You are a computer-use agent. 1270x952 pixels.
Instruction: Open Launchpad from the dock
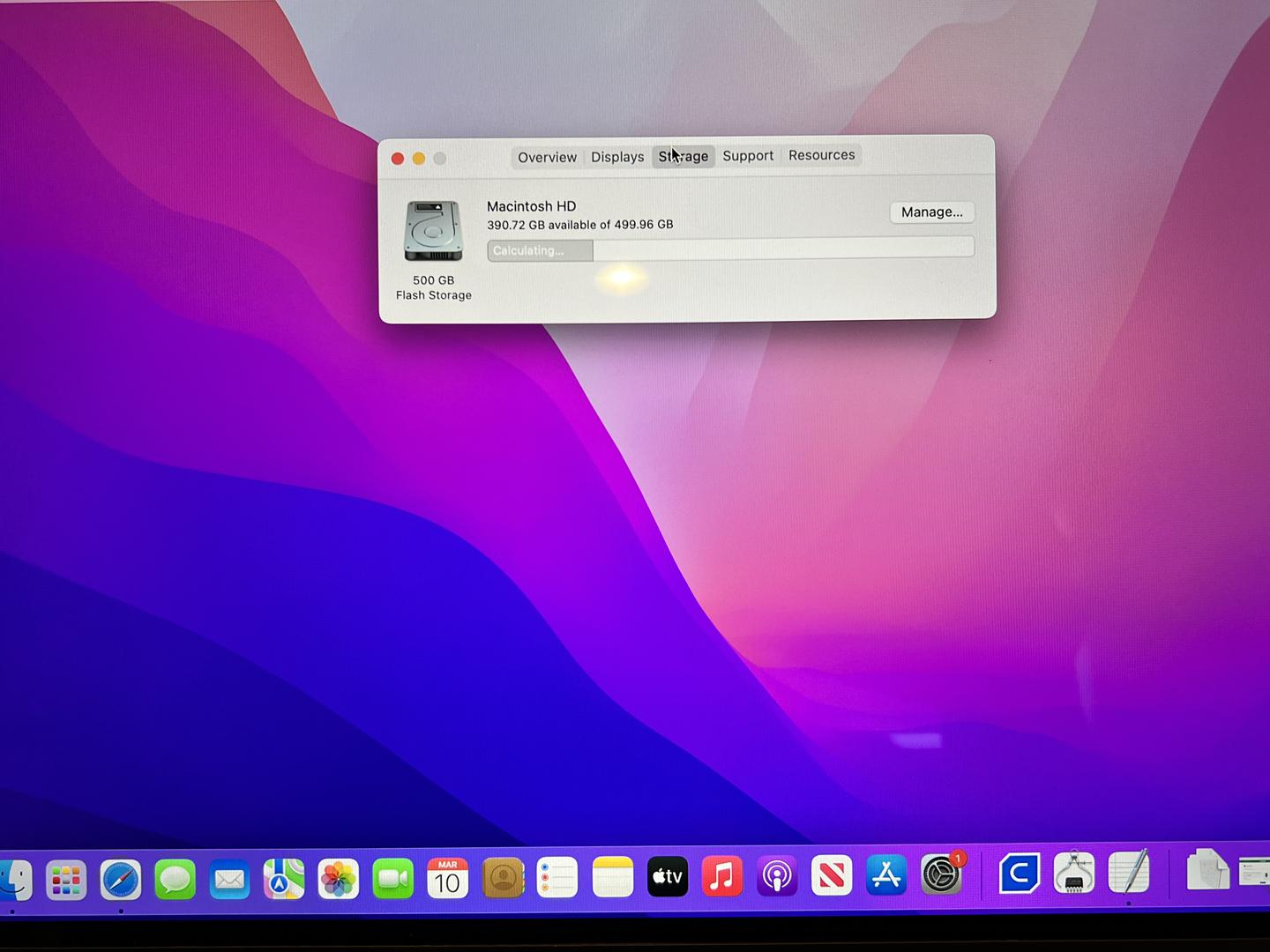click(66, 880)
